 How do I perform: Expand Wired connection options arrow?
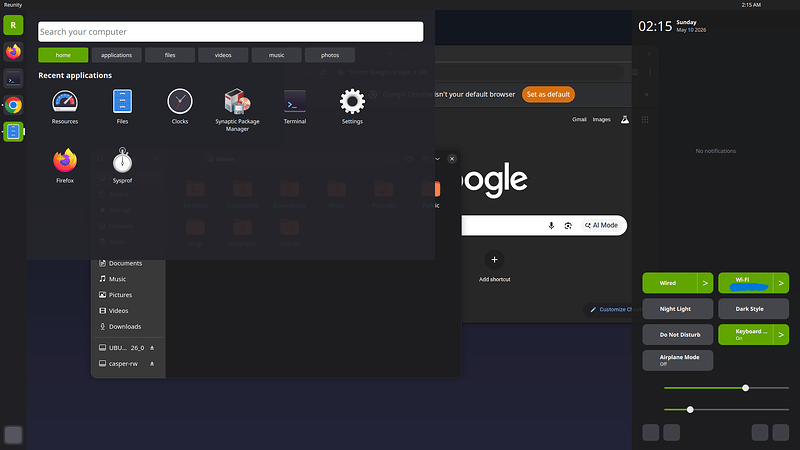click(705, 283)
